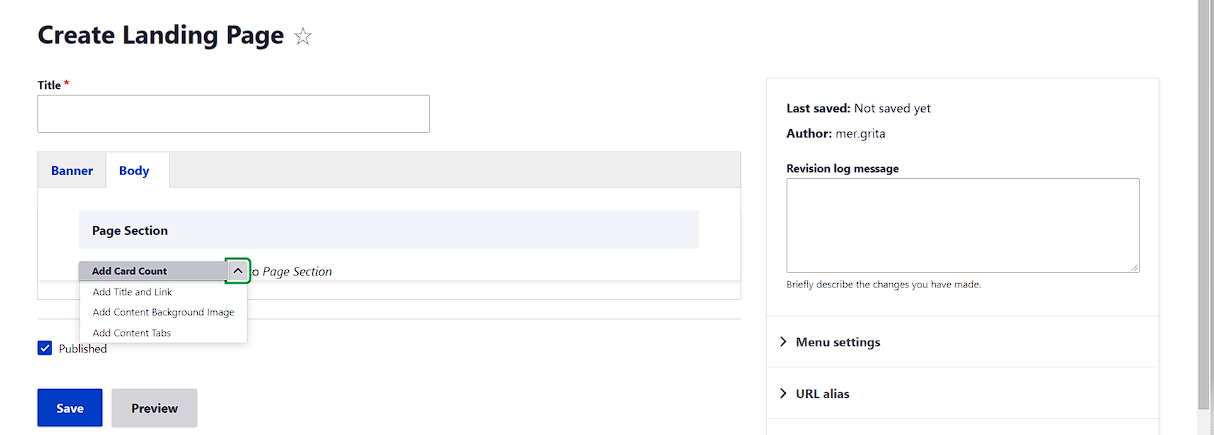Click the vertical page scrollbar
This screenshot has width=1214, height=435.
coord(1205,205)
